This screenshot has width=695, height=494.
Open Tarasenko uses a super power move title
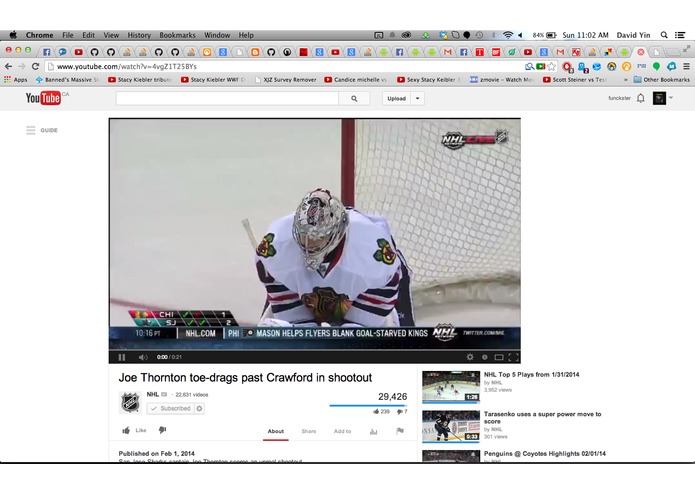click(543, 417)
